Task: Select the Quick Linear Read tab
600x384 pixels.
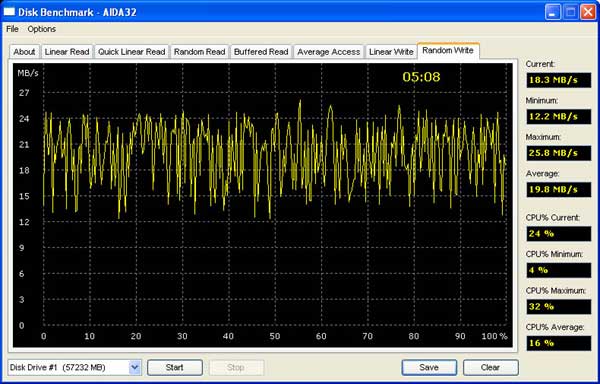Action: point(131,52)
